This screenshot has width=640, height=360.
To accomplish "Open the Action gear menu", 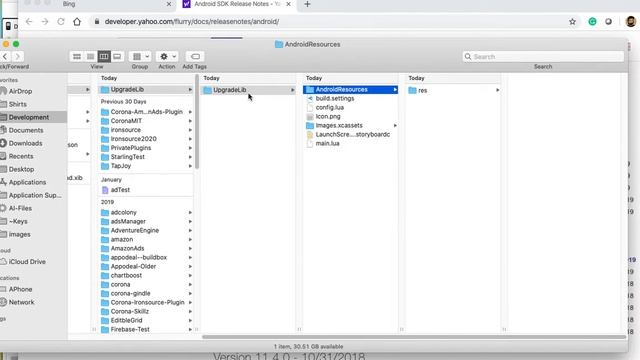I will 167,56.
